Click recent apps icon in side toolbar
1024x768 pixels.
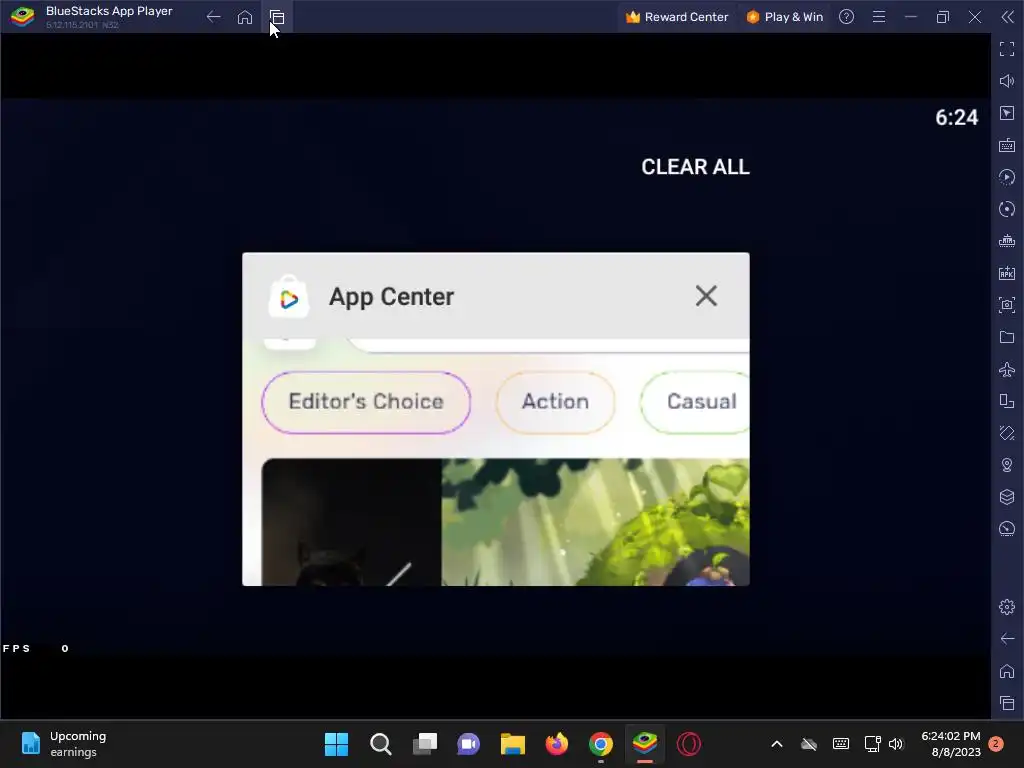tap(1007, 703)
